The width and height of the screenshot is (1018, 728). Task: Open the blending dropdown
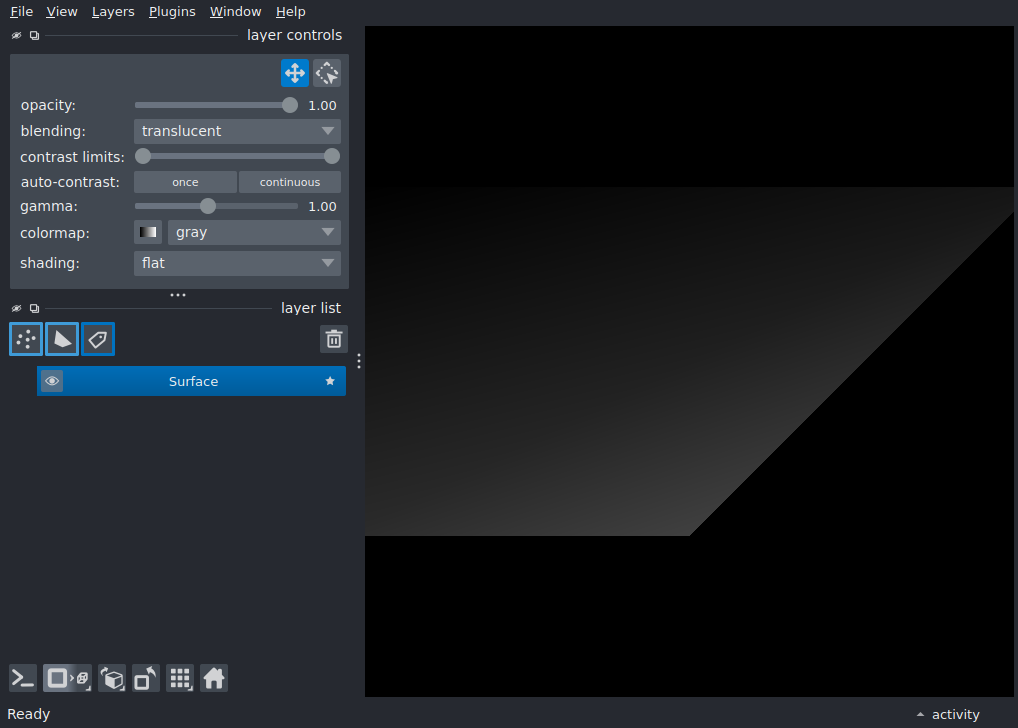(x=237, y=131)
